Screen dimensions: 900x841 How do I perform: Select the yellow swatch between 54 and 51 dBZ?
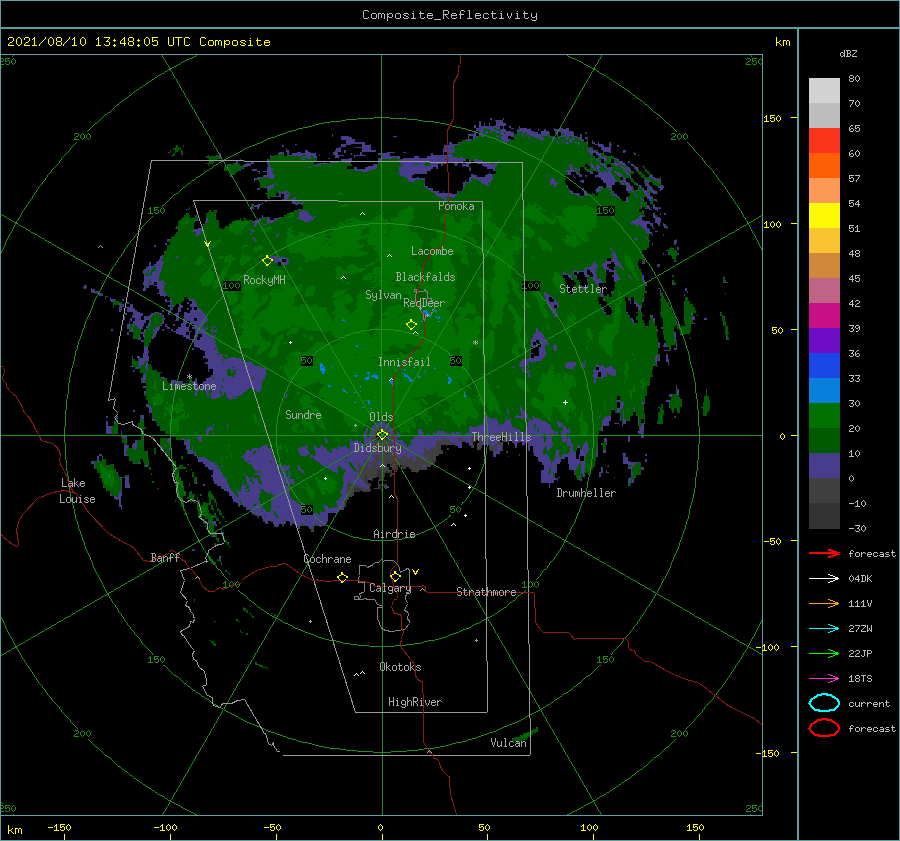824,216
